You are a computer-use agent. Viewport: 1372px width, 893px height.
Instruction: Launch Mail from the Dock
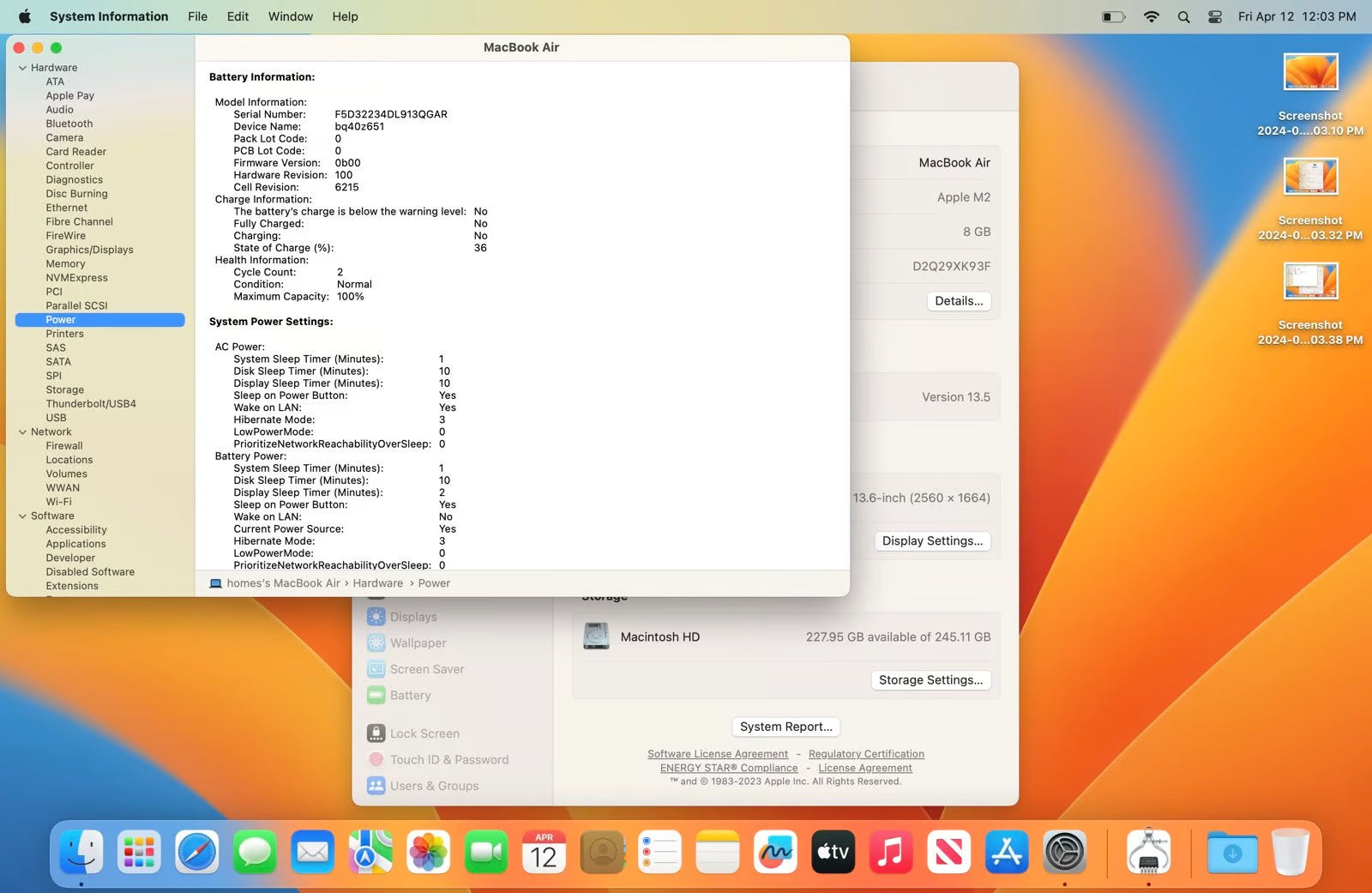pos(312,852)
